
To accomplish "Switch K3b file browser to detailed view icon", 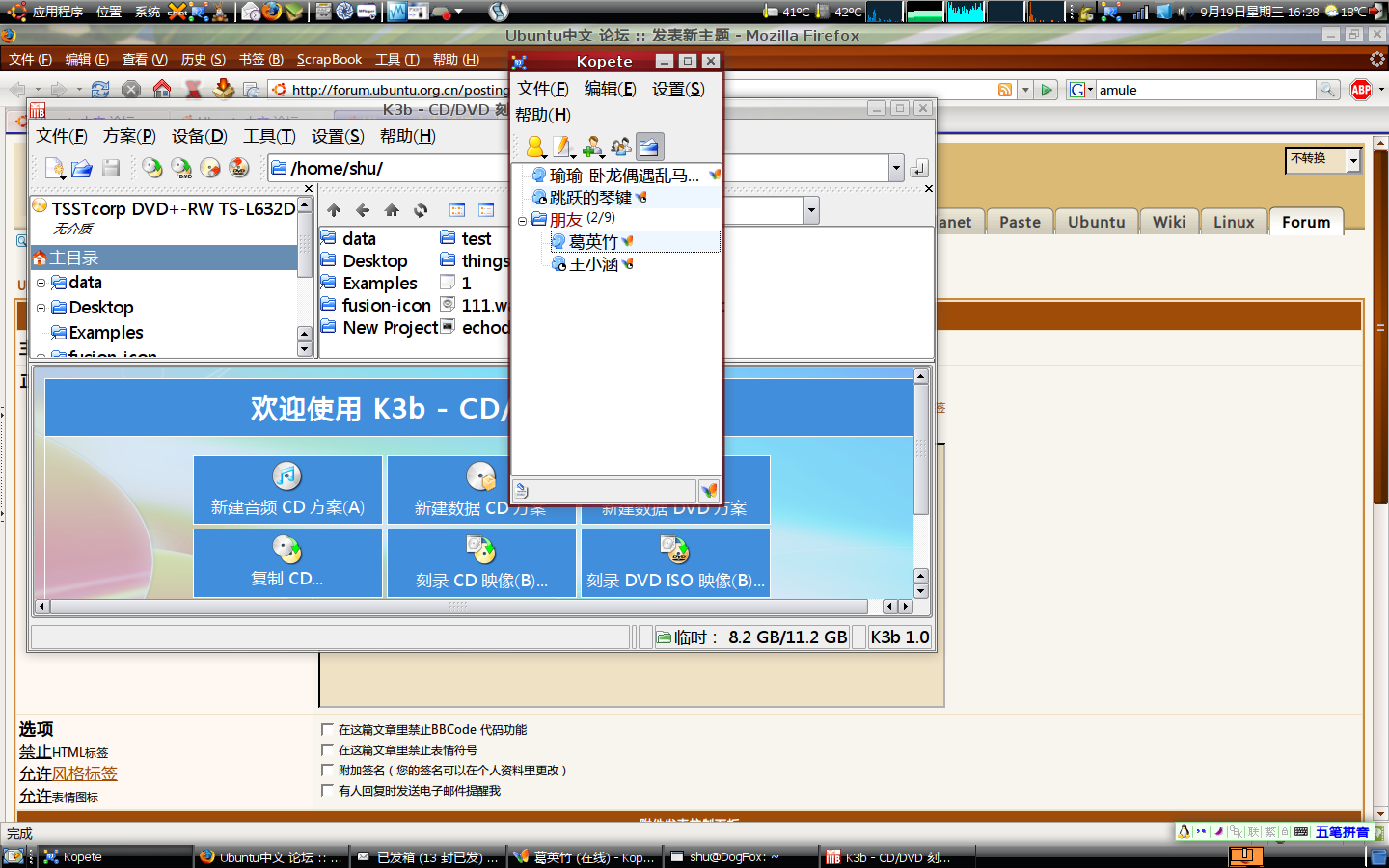I will point(486,210).
